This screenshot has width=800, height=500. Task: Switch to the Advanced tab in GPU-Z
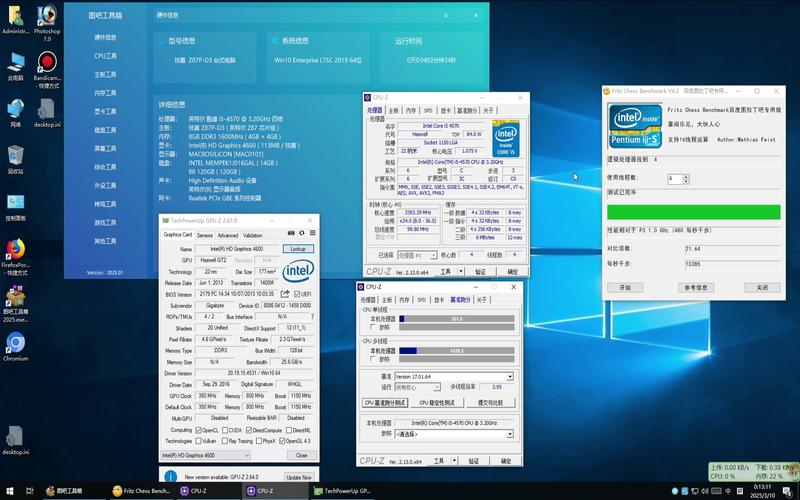click(228, 235)
